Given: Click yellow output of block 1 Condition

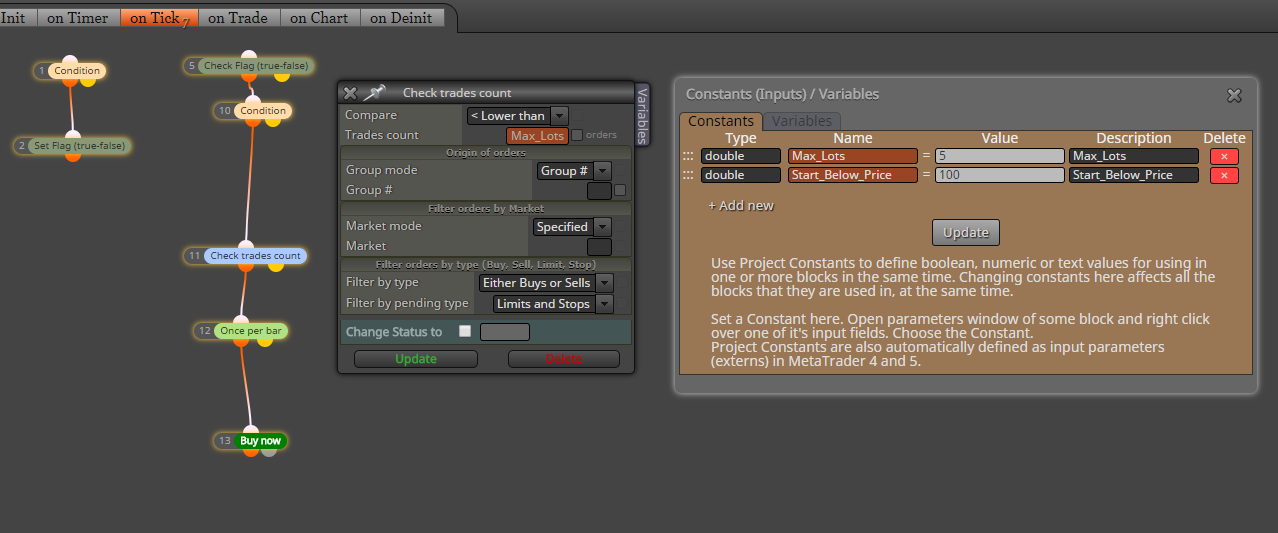Looking at the screenshot, I should pos(89,80).
